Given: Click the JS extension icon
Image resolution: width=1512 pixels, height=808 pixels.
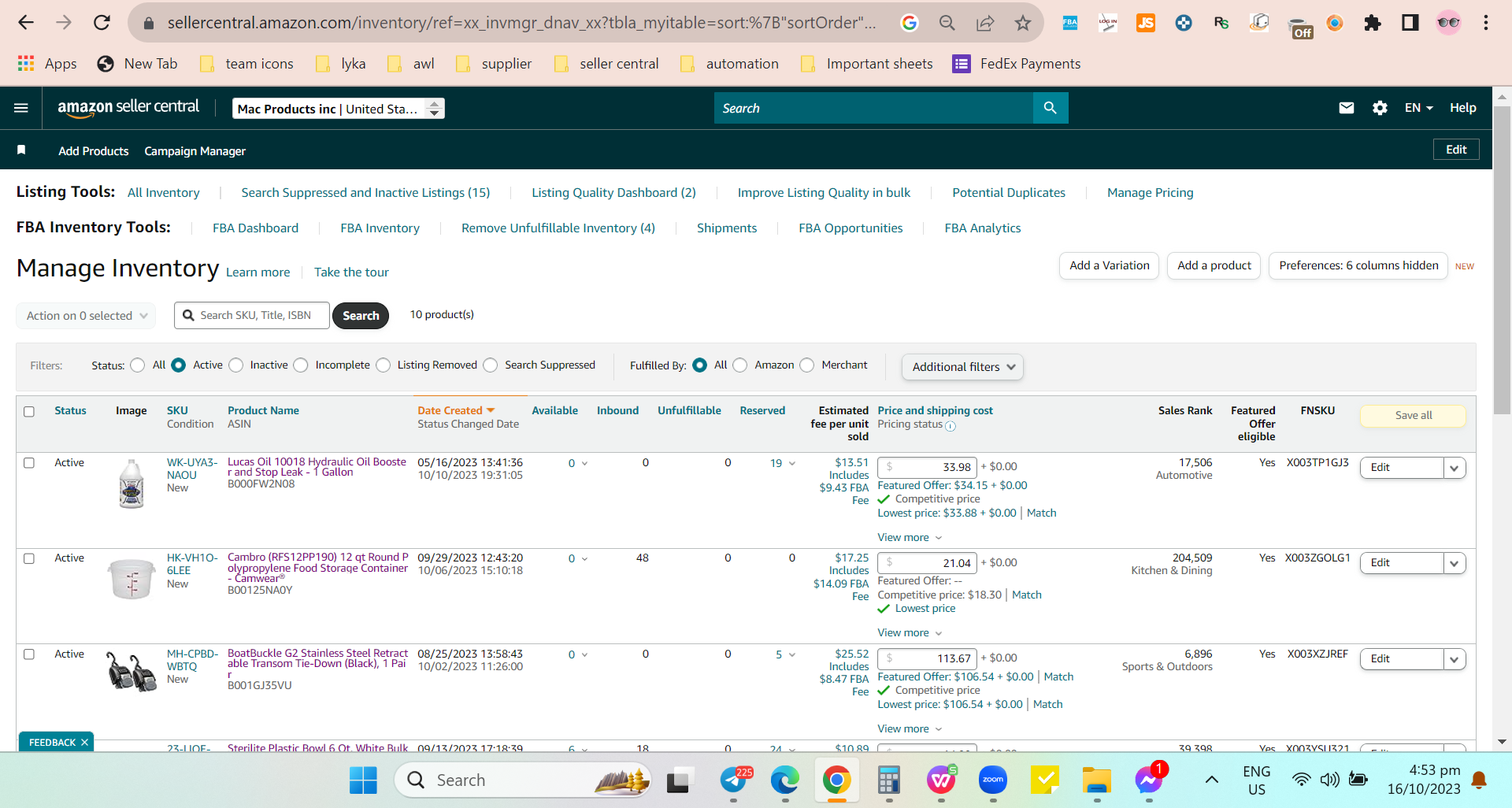Looking at the screenshot, I should pyautogui.click(x=1146, y=23).
